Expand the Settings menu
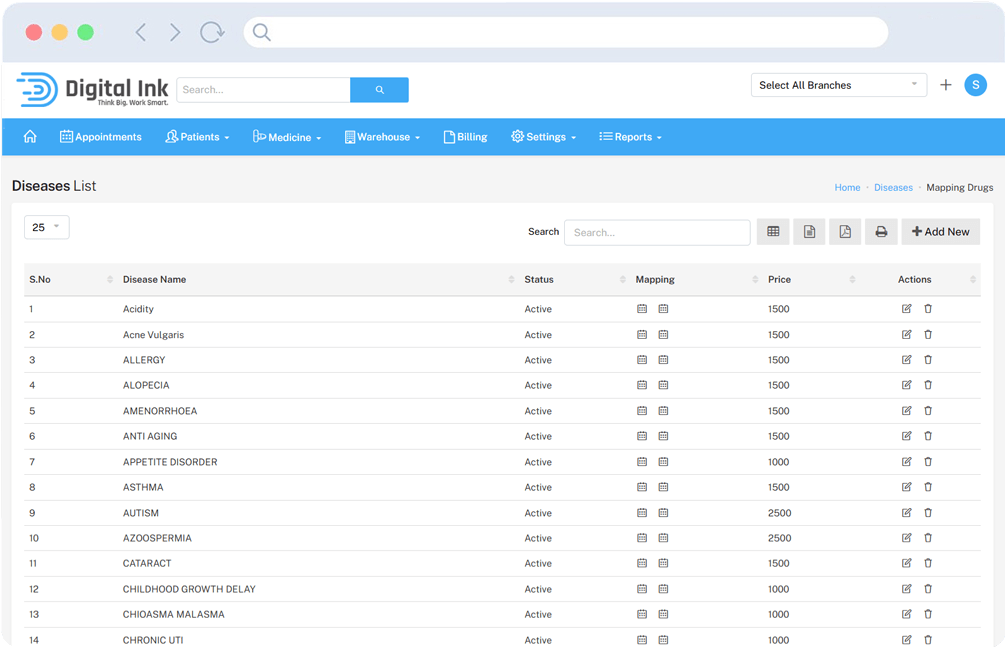 click(x=544, y=137)
